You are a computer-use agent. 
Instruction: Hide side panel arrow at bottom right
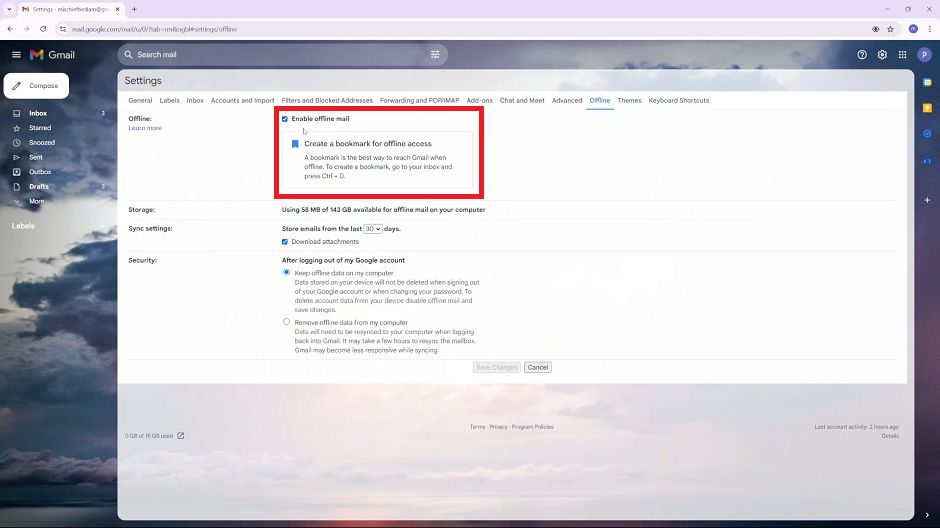coord(927,515)
